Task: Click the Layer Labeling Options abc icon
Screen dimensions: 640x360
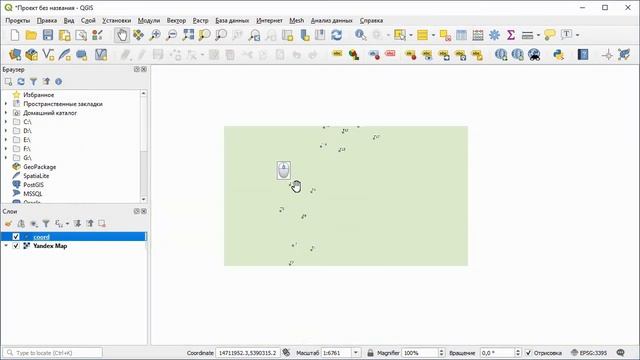Action: pyautogui.click(x=337, y=54)
